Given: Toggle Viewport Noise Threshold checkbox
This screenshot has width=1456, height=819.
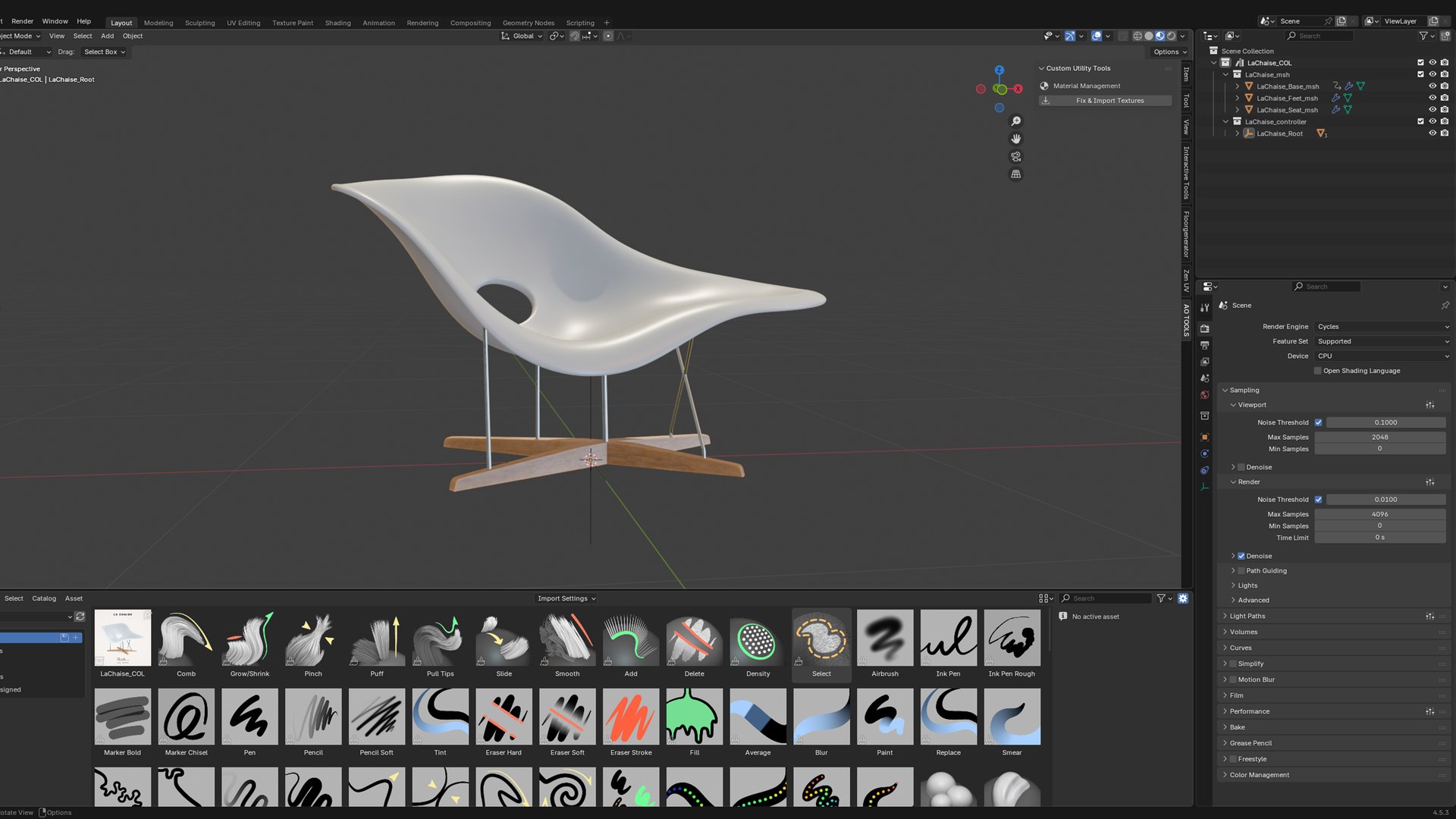Looking at the screenshot, I should 1318,422.
